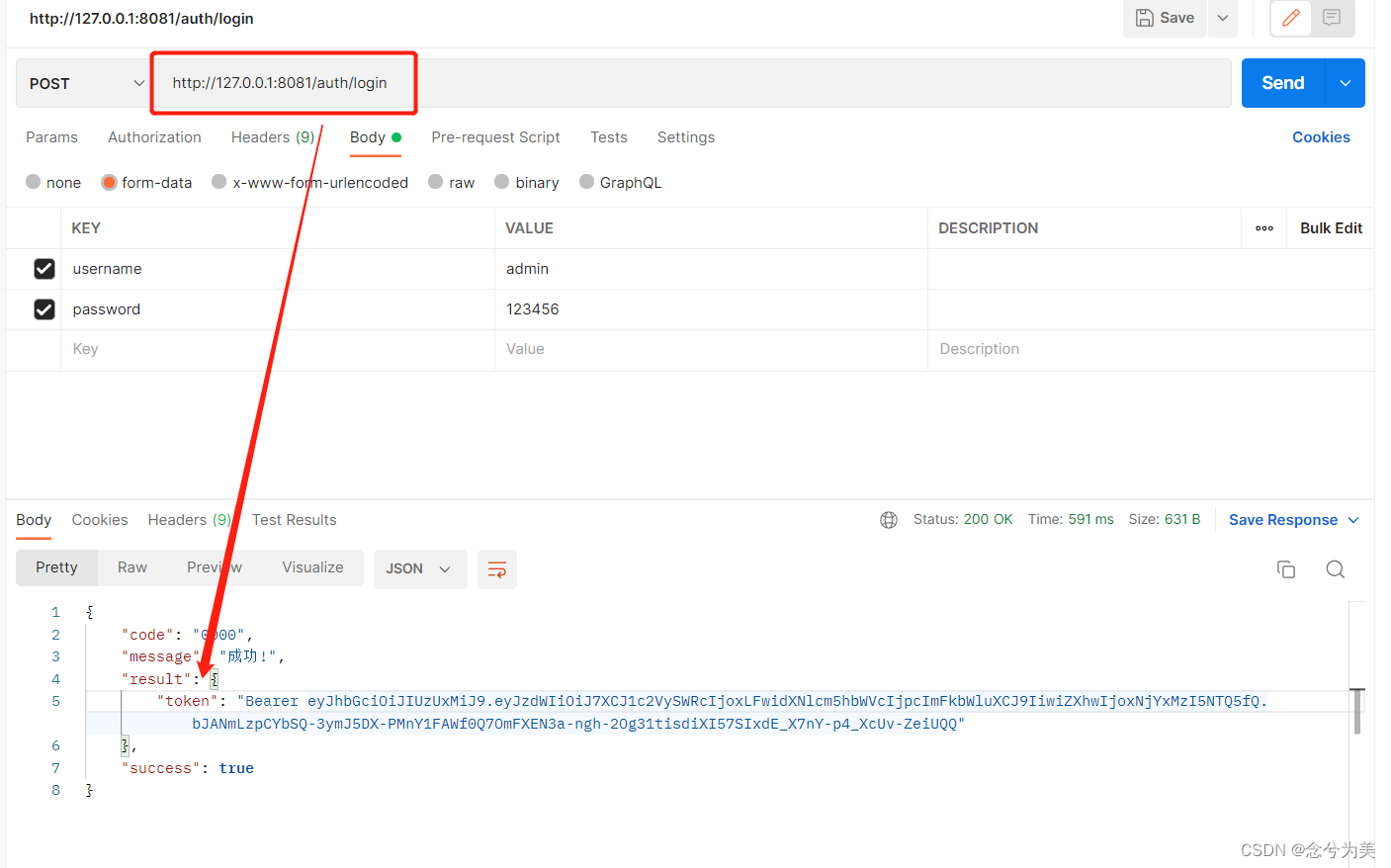
Task: Open the POST method dropdown
Action: click(x=84, y=83)
